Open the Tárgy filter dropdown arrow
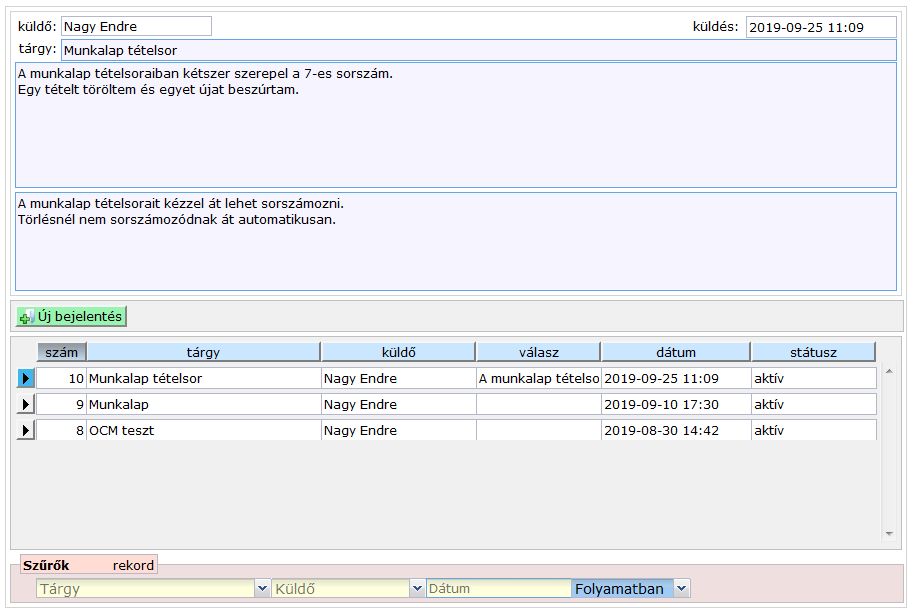 click(262, 589)
